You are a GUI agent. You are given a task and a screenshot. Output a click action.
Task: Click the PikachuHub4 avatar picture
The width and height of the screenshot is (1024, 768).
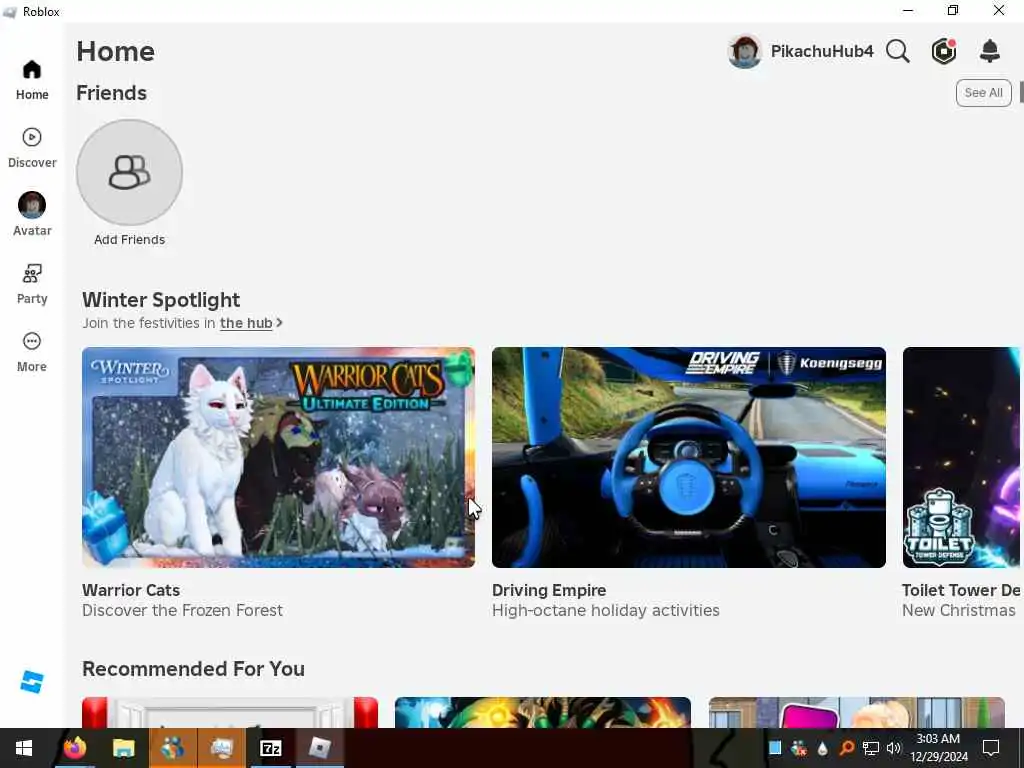coord(744,51)
